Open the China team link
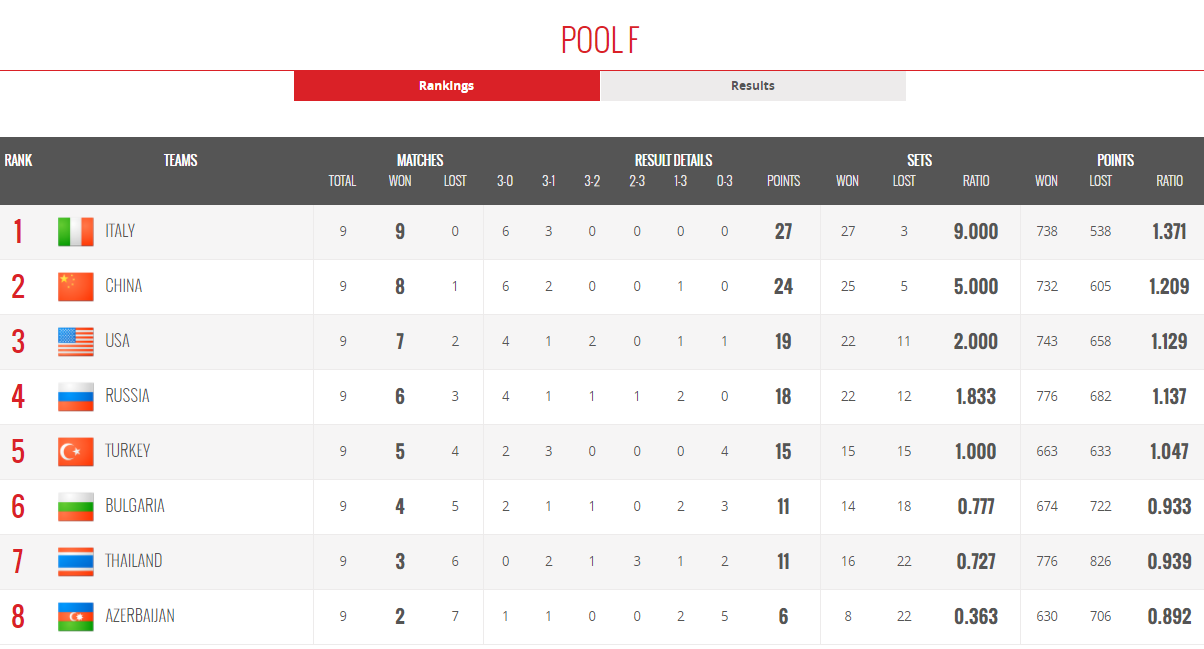 [x=124, y=286]
